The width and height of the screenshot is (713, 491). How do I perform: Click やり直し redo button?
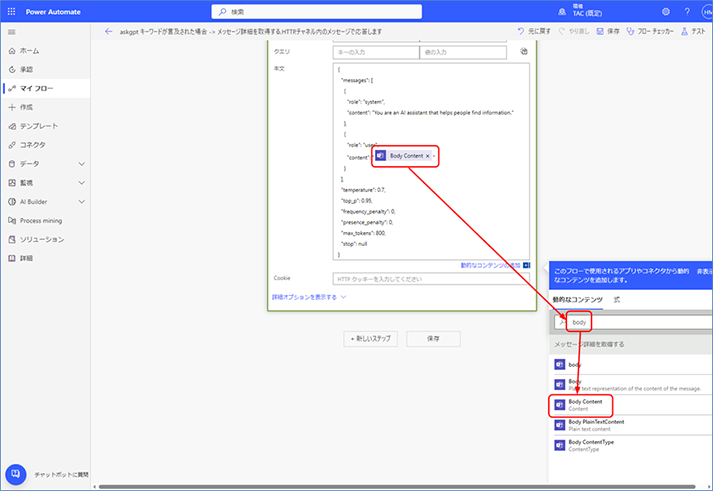(x=573, y=31)
